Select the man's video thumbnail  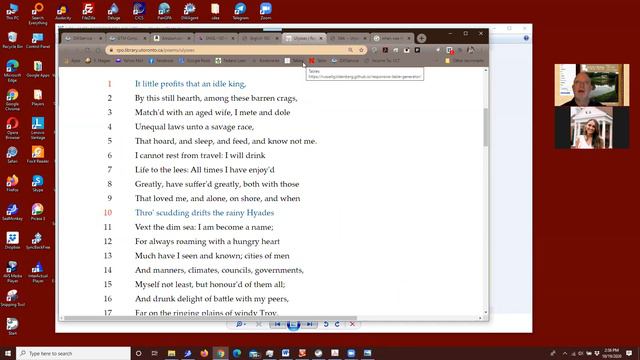(592, 85)
